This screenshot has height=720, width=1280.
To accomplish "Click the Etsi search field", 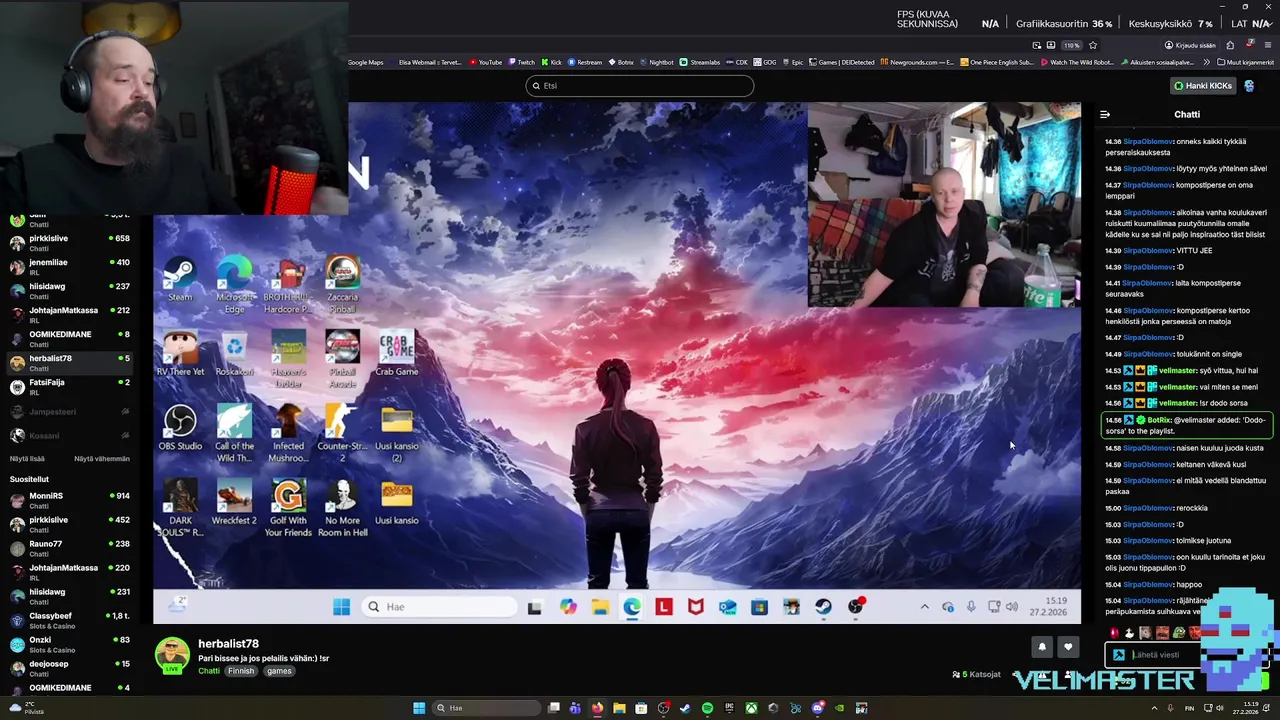I will 640,86.
